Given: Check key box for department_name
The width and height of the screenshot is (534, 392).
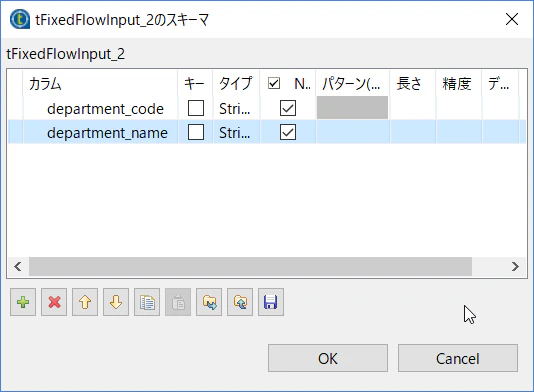Looking at the screenshot, I should tap(196, 132).
